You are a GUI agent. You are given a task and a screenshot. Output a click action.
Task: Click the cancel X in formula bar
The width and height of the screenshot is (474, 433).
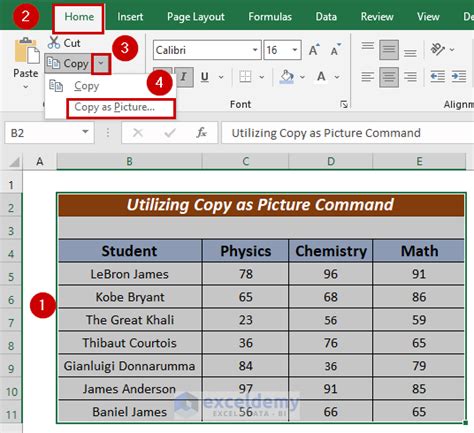(x=138, y=133)
